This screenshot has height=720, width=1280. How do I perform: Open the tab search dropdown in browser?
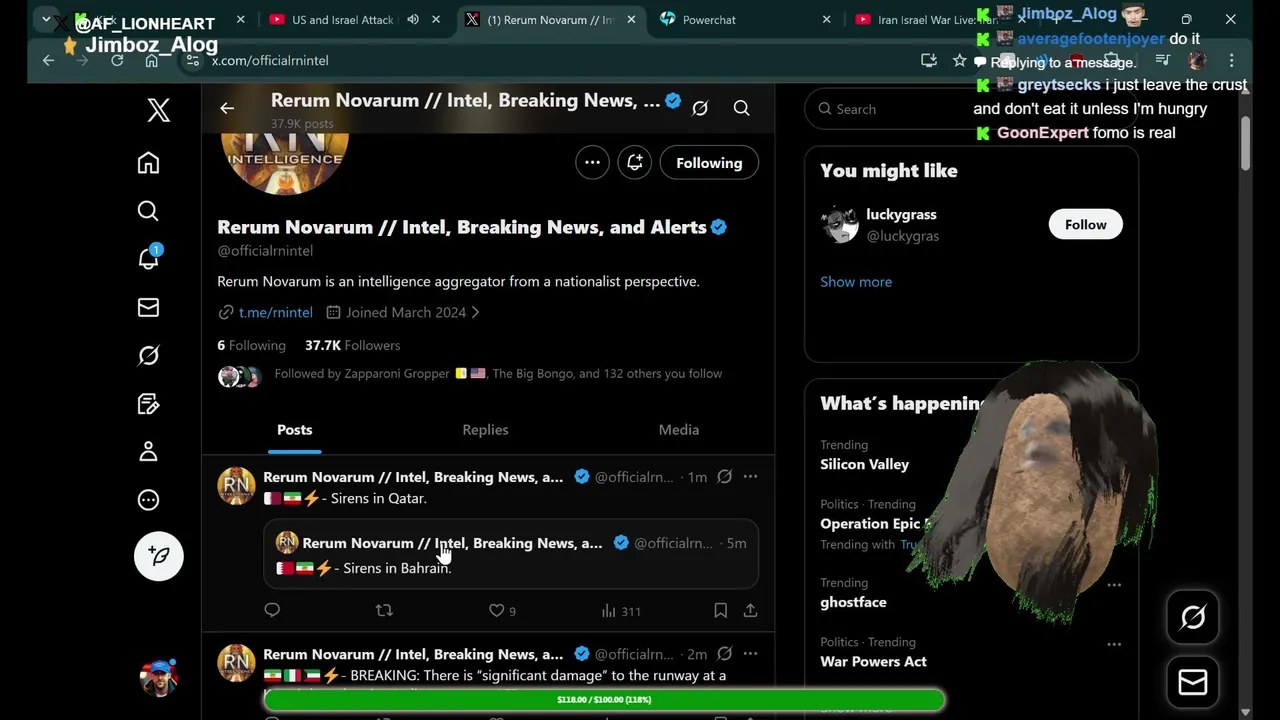46,20
